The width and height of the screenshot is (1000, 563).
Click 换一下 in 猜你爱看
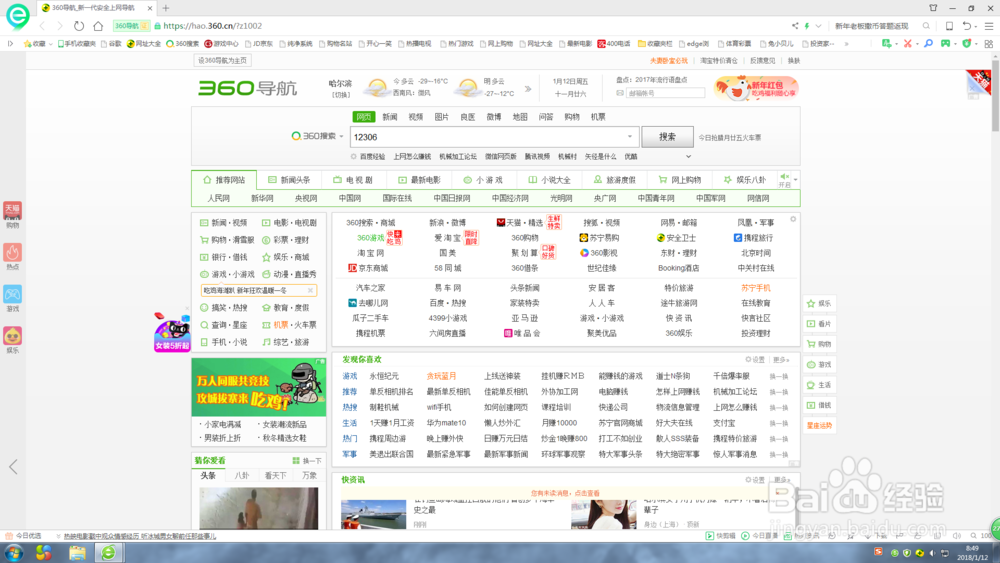(x=307, y=460)
